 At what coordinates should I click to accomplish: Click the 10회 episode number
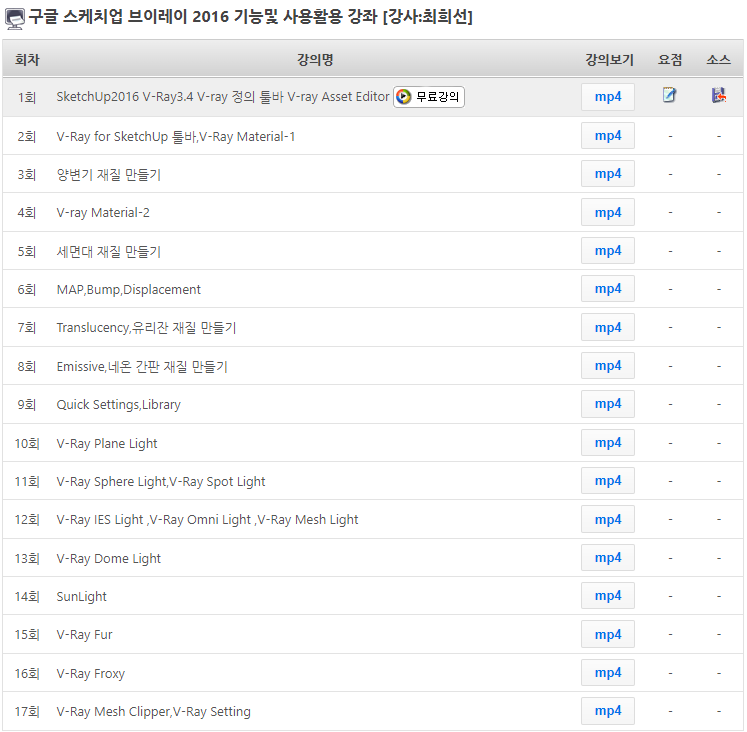pos(27,443)
